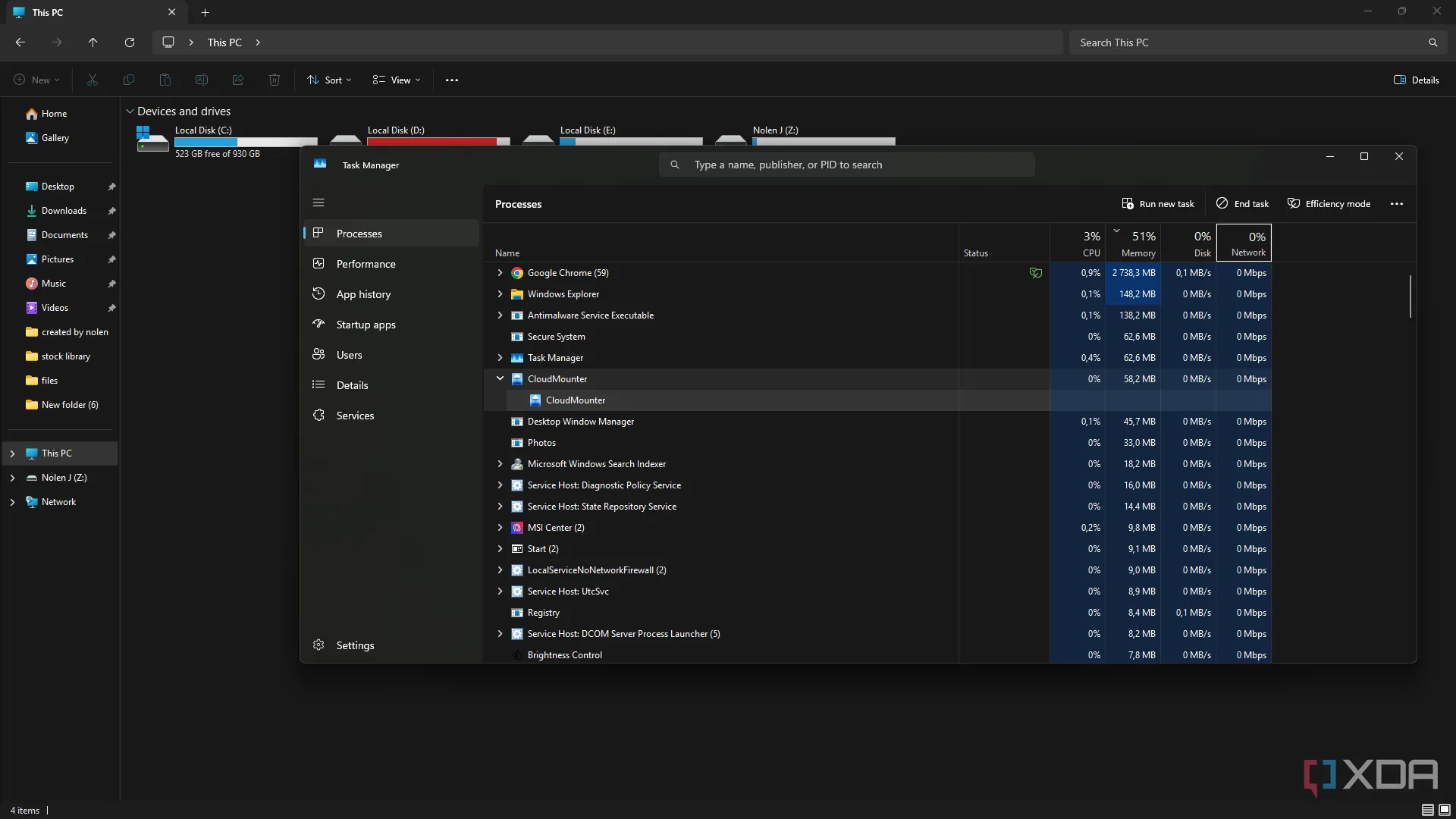Toggle the Details pane in File Explorer
Image resolution: width=1456 pixels, height=819 pixels.
click(1417, 80)
